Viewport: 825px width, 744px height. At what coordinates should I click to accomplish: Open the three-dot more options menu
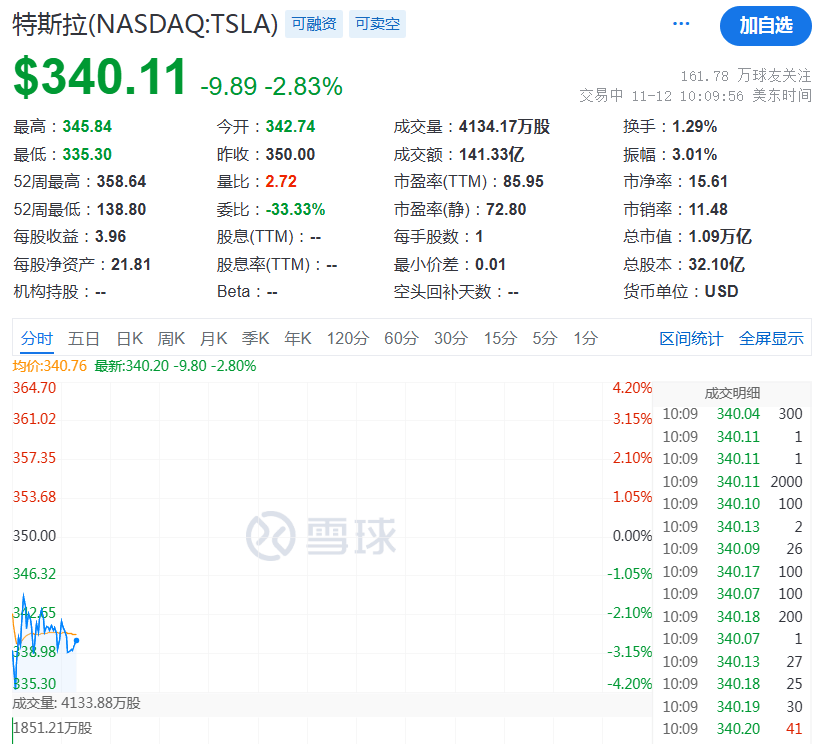tap(682, 24)
